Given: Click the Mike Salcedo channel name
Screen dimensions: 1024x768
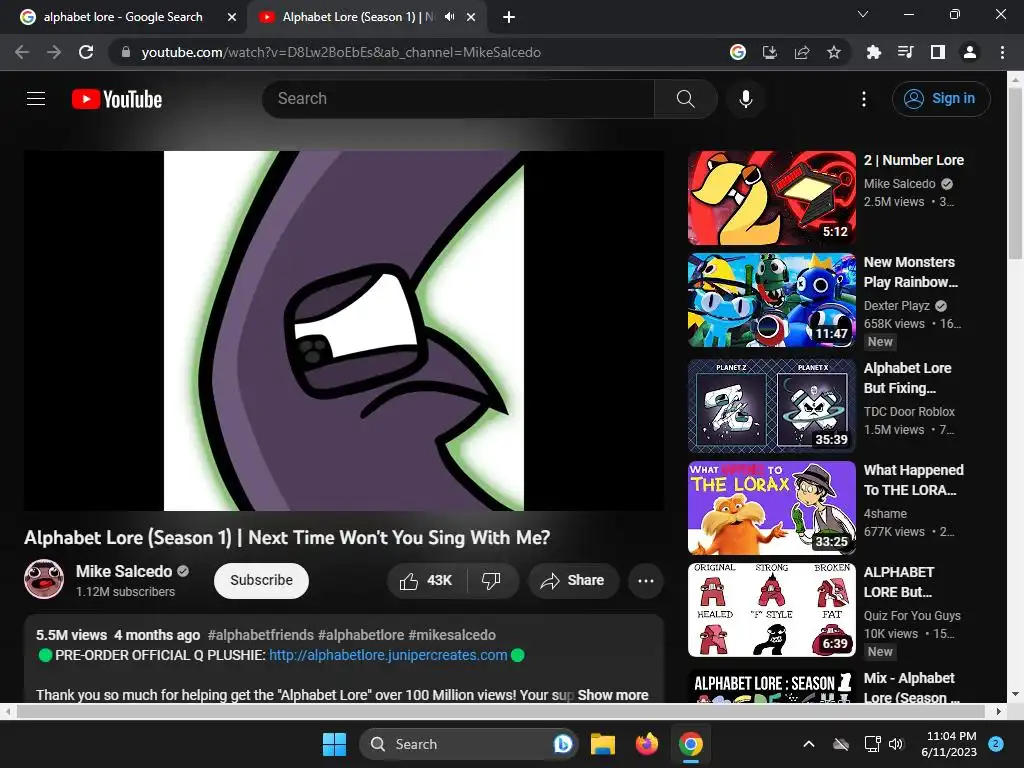Looking at the screenshot, I should click(124, 571).
